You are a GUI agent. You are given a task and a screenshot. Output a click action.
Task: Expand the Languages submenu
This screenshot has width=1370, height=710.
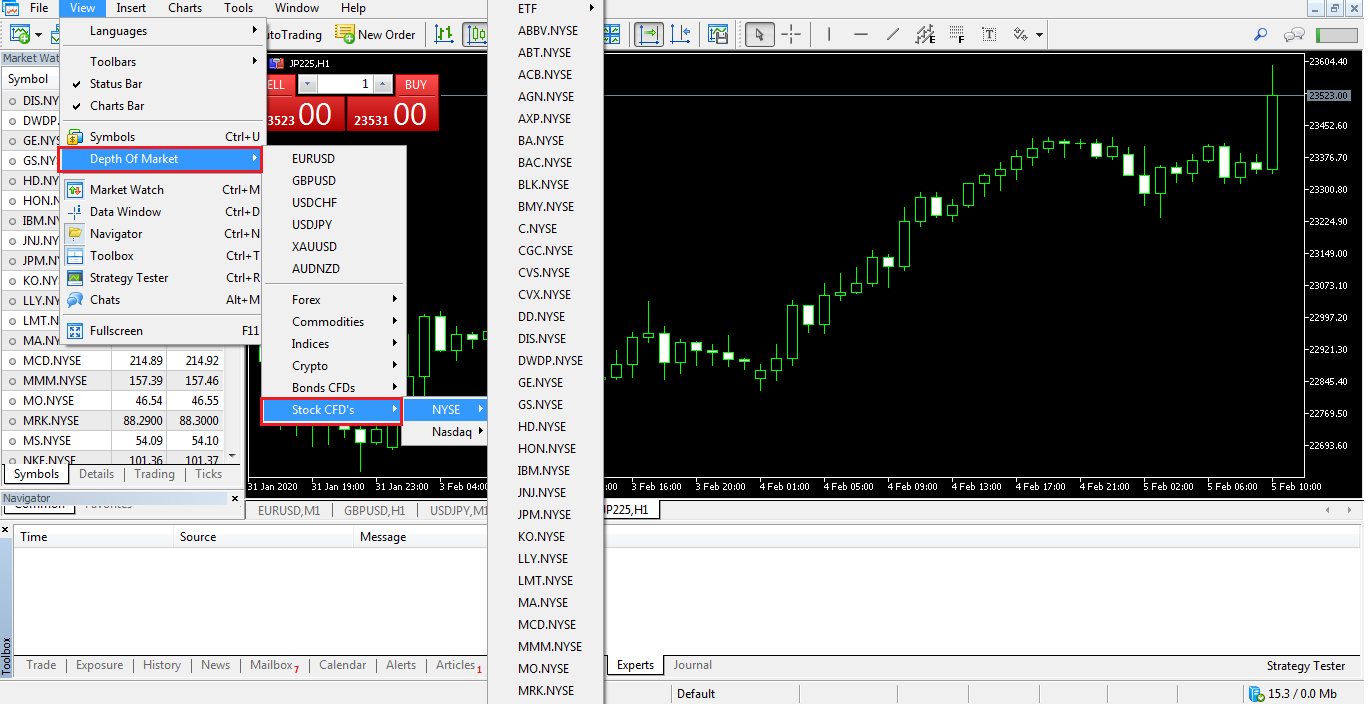pos(162,31)
